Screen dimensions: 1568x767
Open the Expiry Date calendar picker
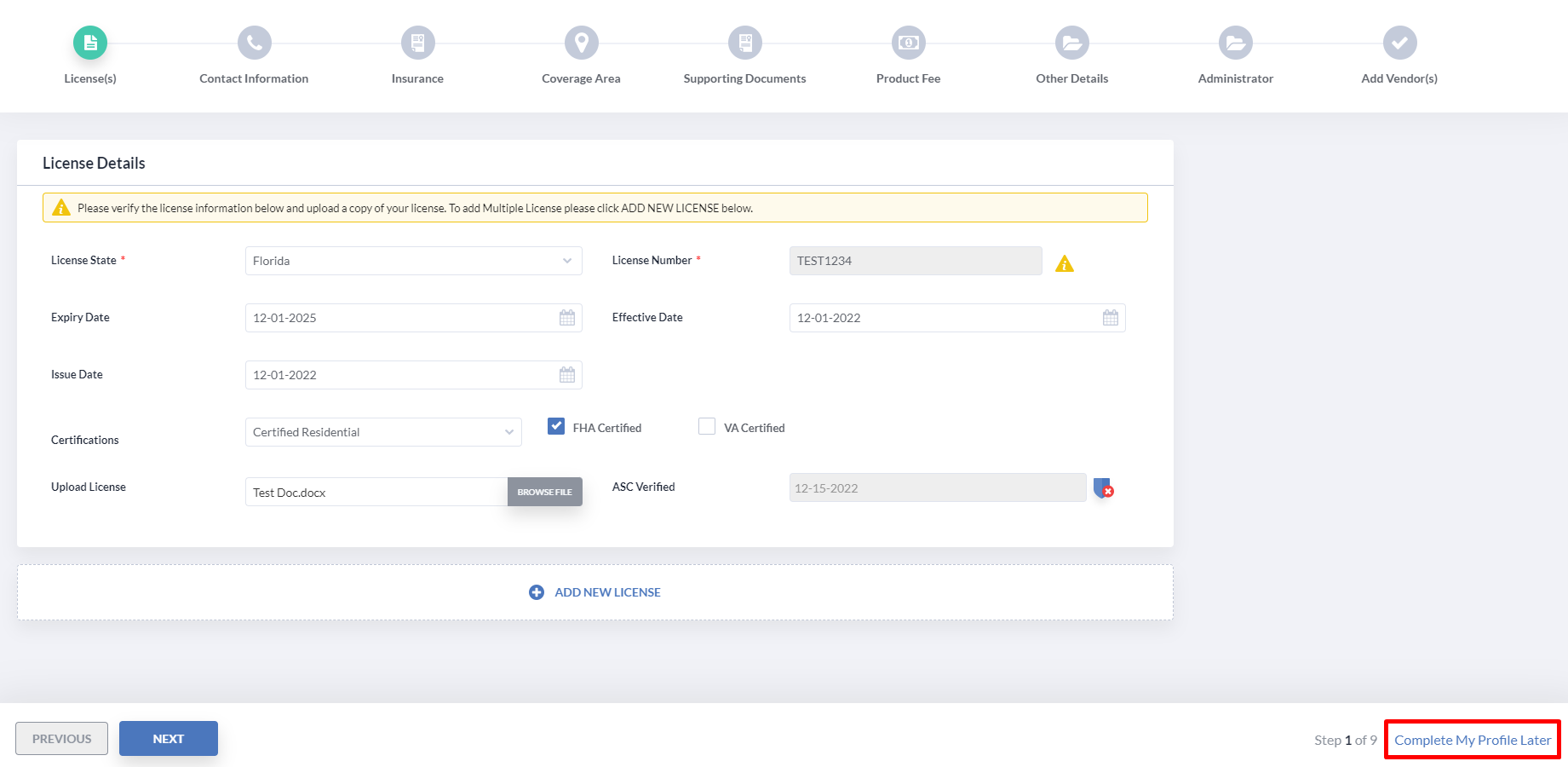click(x=566, y=317)
